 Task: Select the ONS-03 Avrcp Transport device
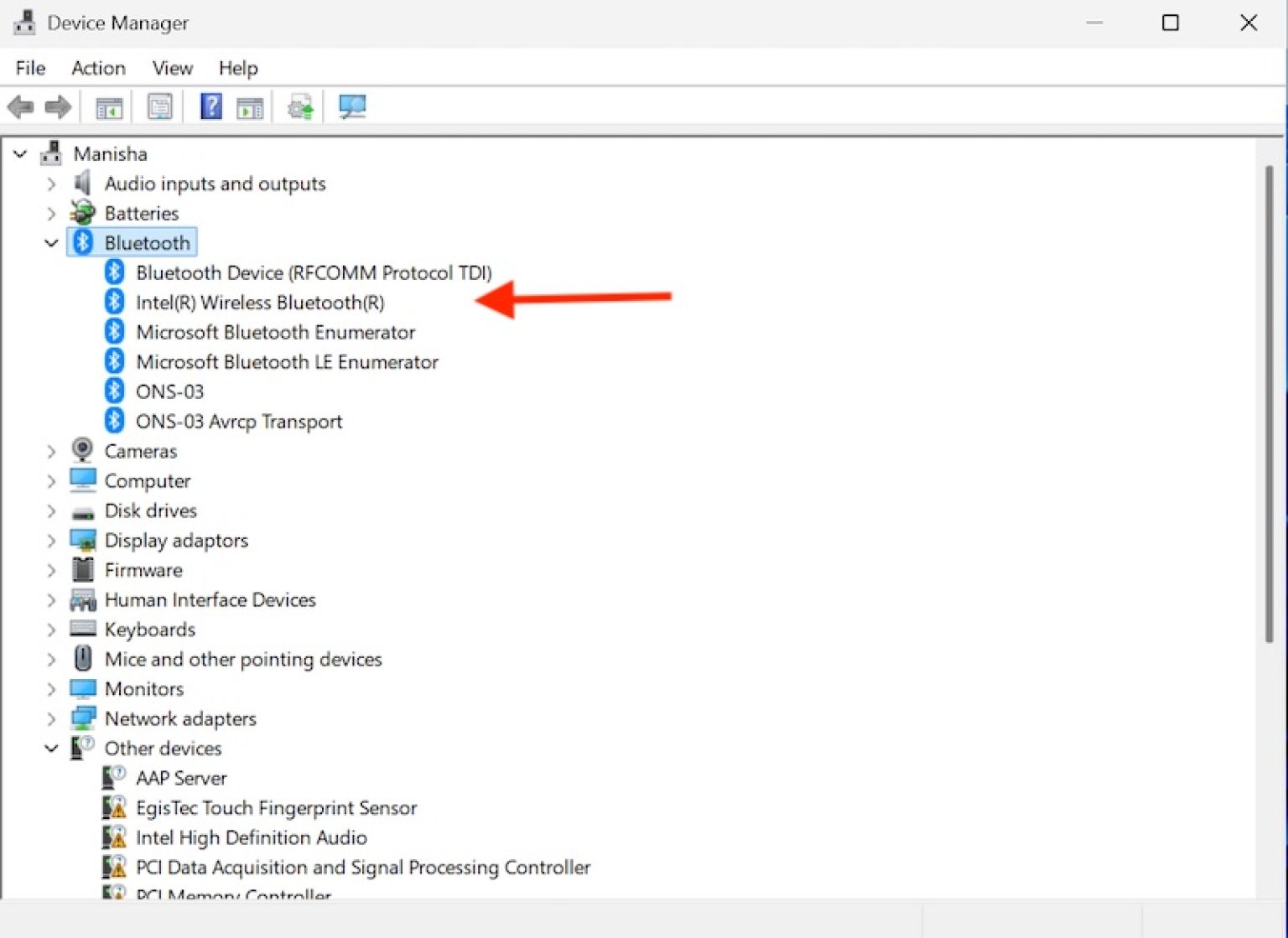click(240, 421)
